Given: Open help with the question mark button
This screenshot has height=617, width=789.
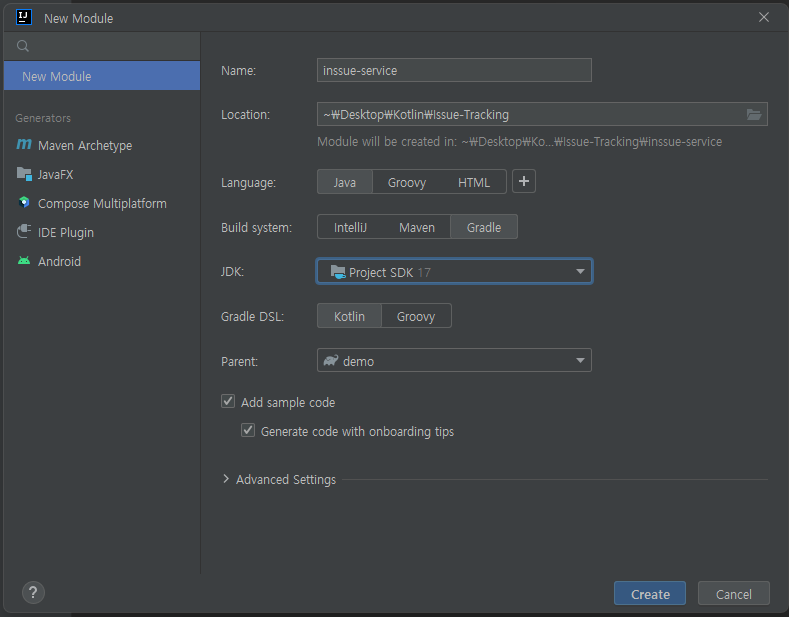Looking at the screenshot, I should pos(33,593).
